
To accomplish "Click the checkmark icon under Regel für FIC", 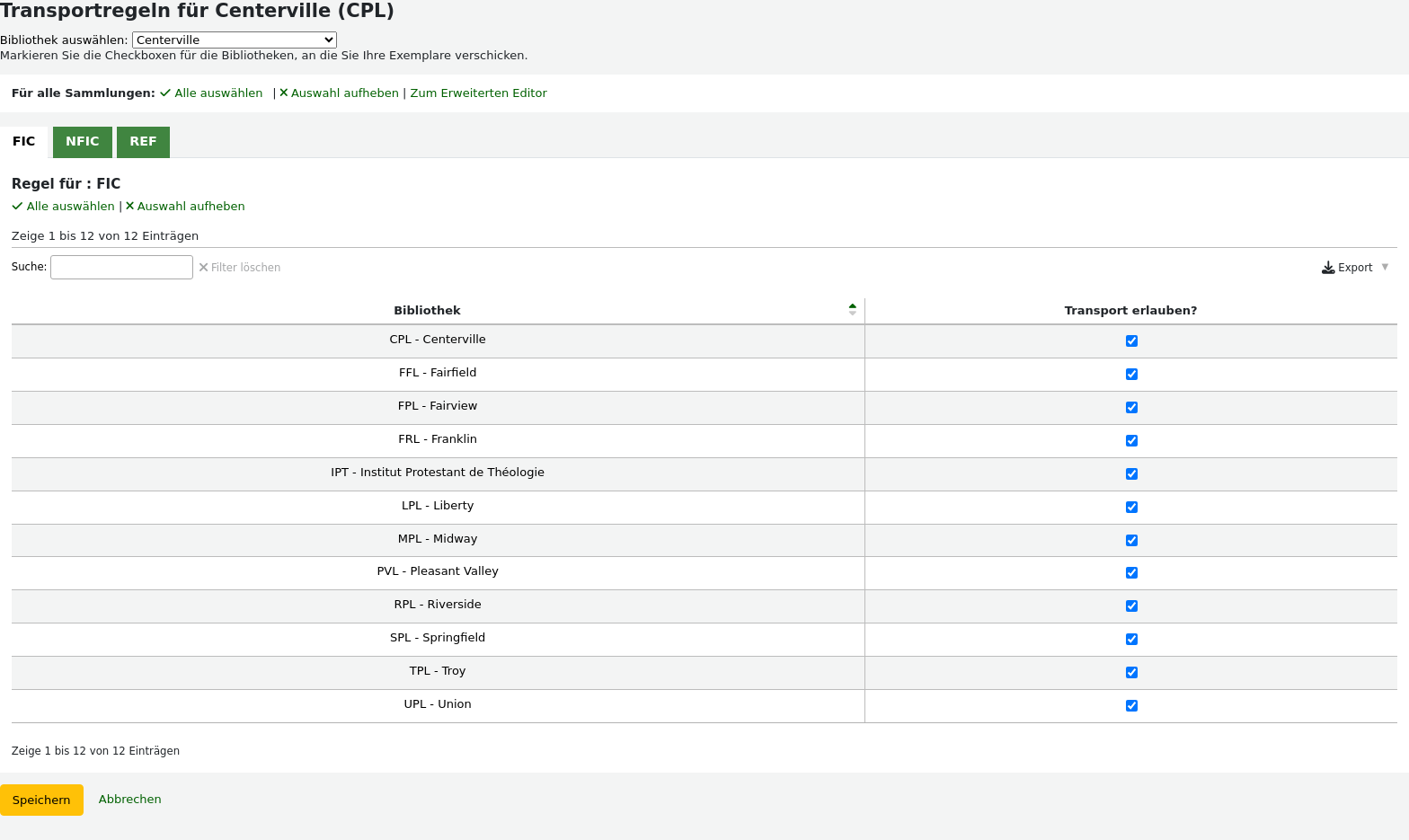I will tap(17, 207).
